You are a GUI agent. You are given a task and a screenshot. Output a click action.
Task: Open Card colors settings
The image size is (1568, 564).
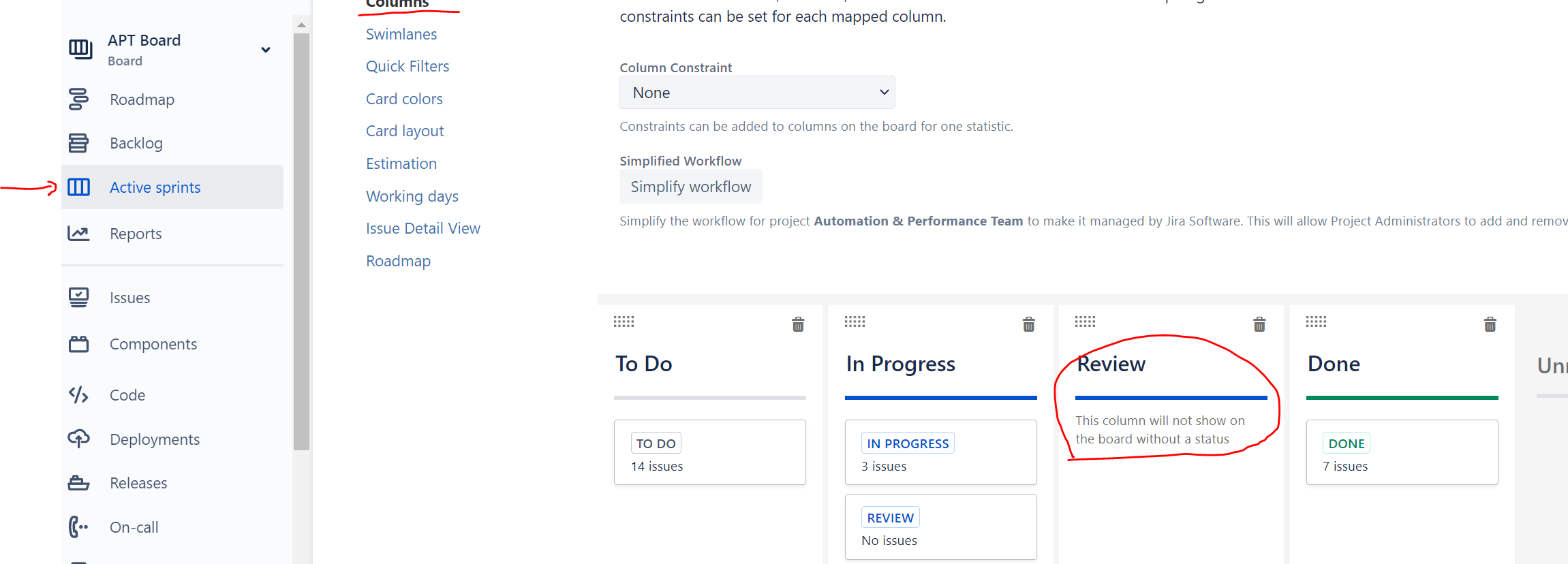point(404,99)
